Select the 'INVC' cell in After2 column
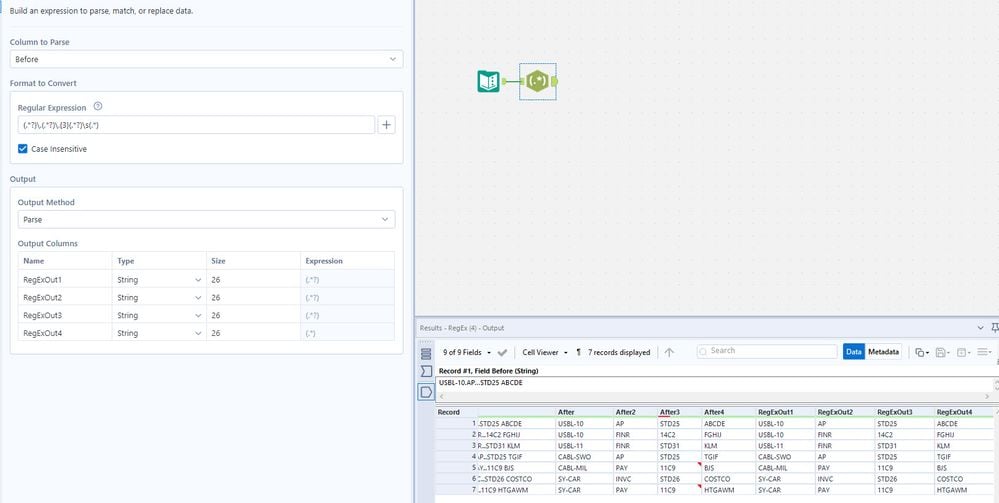 point(635,479)
